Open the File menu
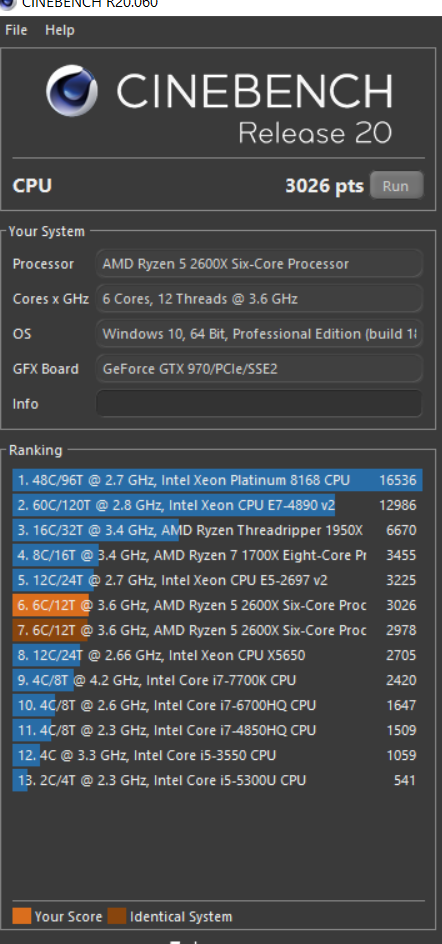 [x=16, y=30]
